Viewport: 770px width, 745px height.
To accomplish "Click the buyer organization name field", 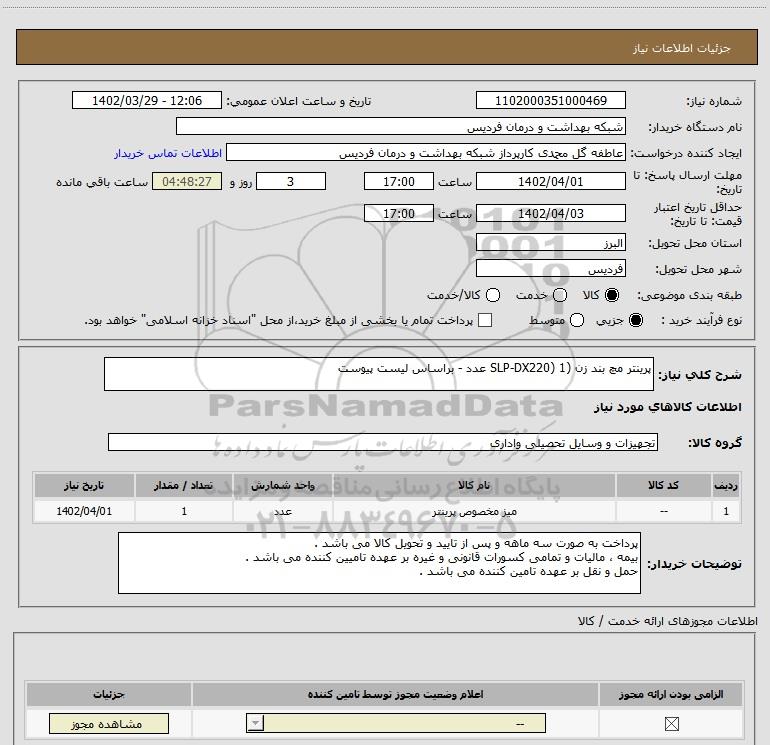I will [x=401, y=126].
